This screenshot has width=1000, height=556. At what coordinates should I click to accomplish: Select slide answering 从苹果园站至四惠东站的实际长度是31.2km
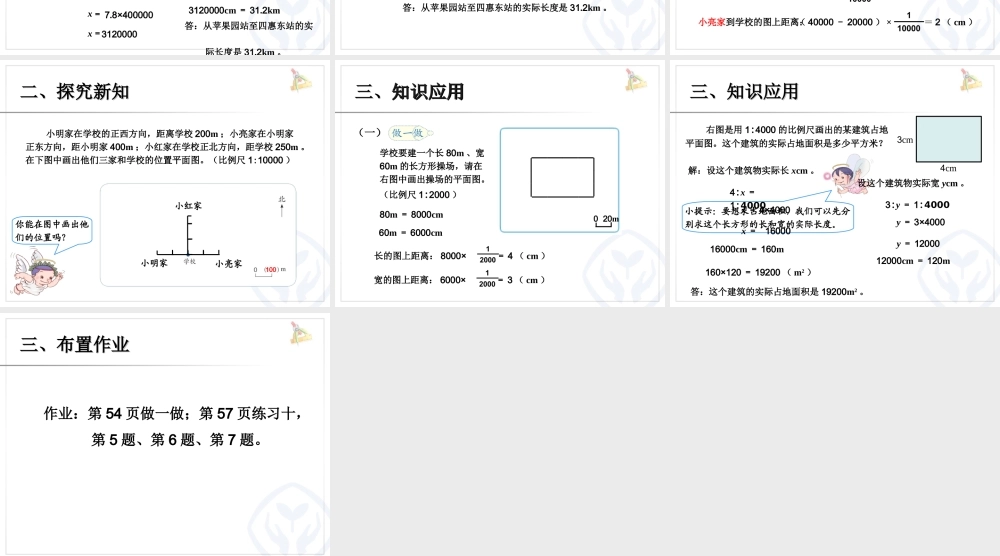pos(499,25)
